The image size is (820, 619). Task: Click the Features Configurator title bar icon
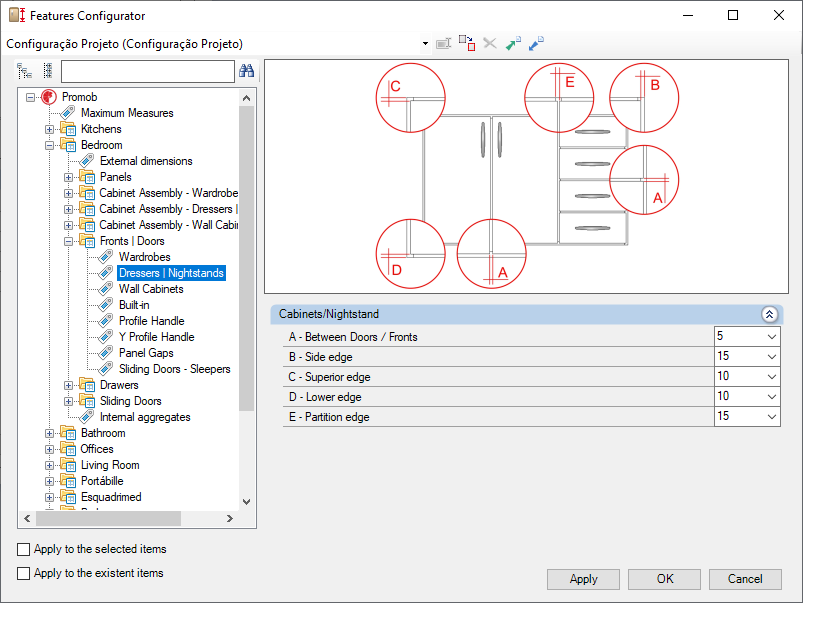[17, 15]
